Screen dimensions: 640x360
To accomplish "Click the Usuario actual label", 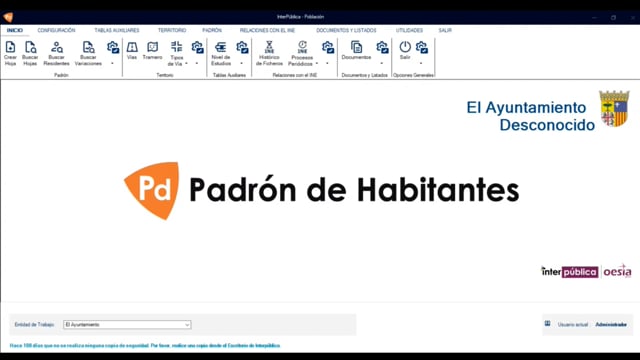I will coord(573,324).
